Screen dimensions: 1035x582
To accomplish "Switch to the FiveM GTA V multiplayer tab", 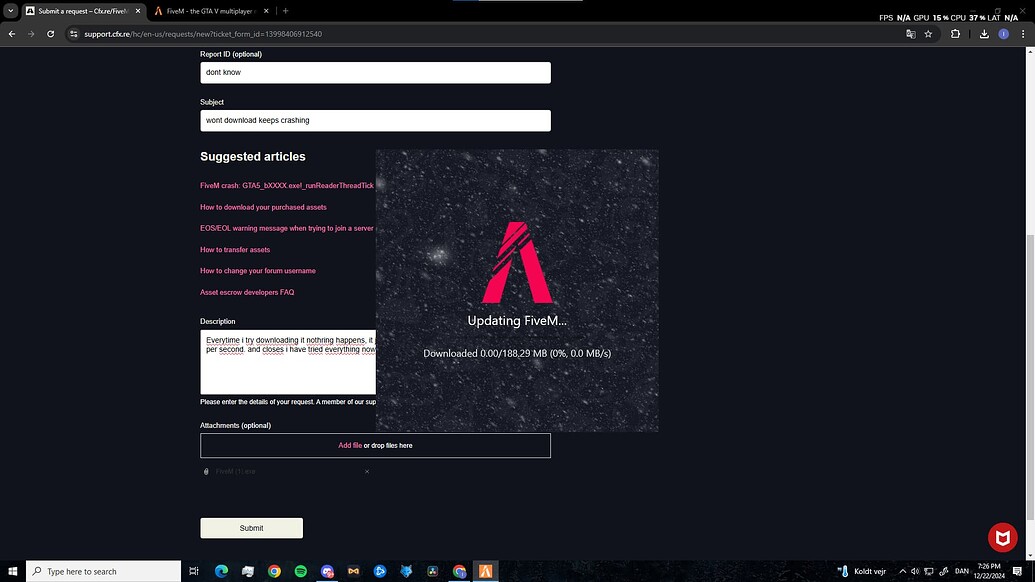I will pos(211,11).
